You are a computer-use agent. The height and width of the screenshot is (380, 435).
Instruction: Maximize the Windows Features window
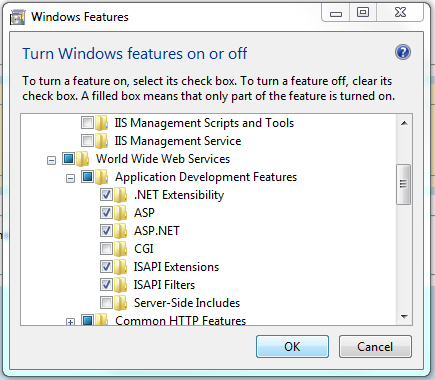[363, 13]
